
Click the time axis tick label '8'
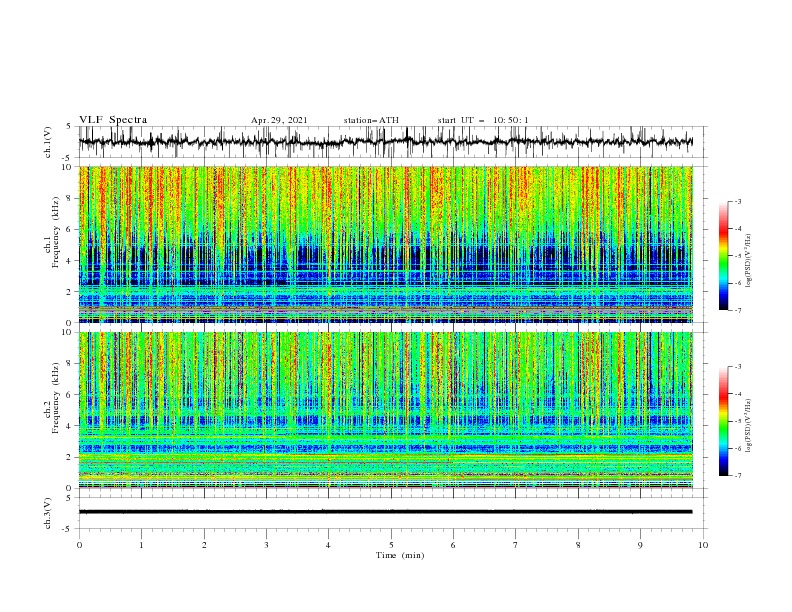point(578,545)
